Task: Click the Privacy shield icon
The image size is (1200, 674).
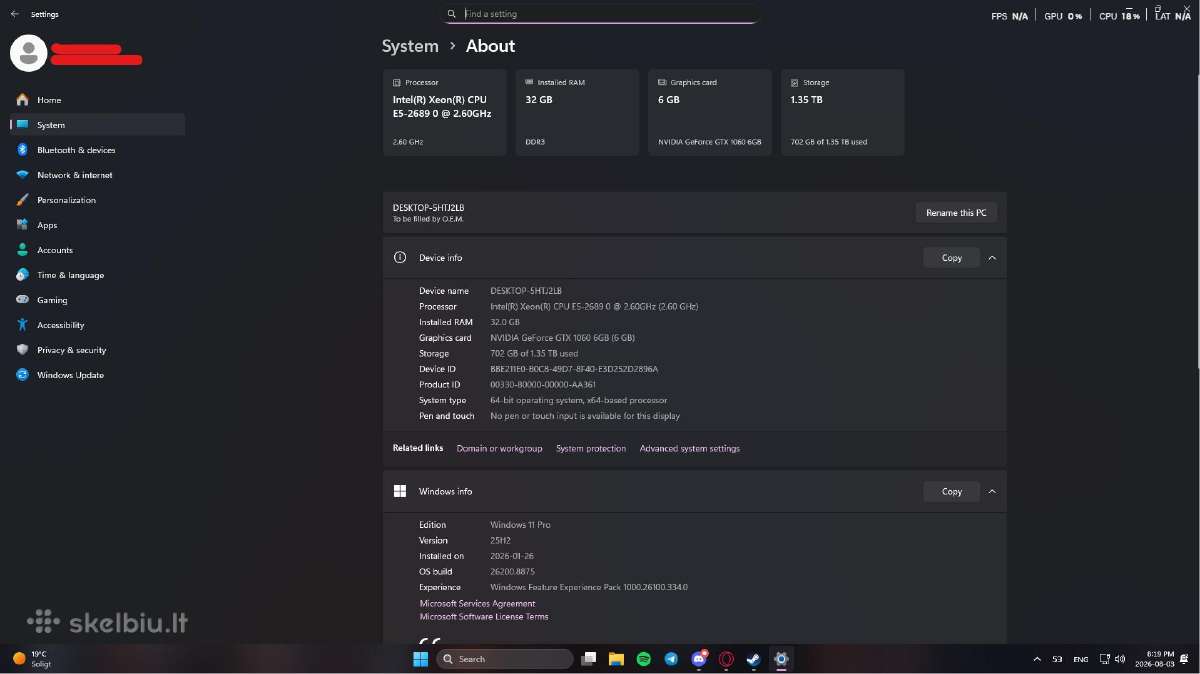Action: click(x=22, y=350)
